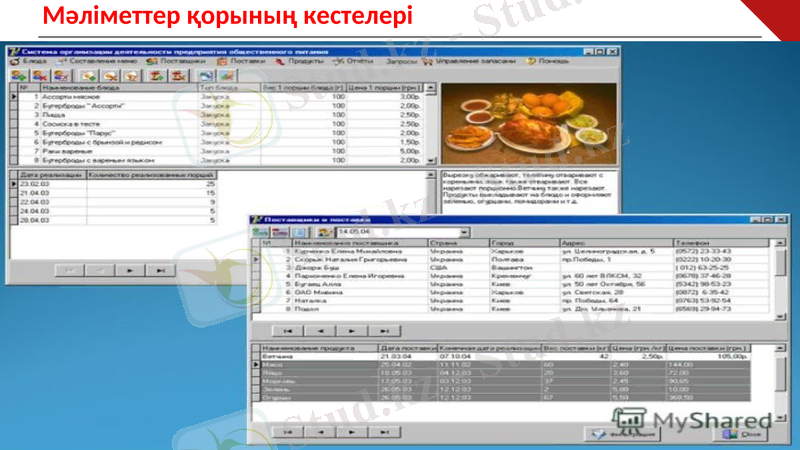Click the add dish icon with green plus

pyautogui.click(x=19, y=76)
